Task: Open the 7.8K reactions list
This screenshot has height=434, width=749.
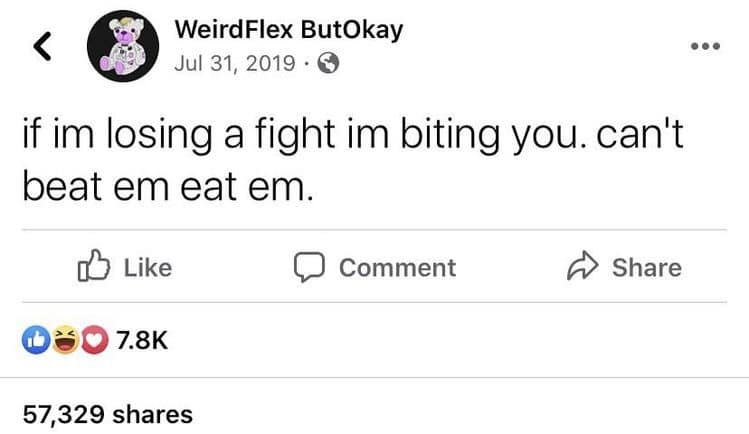Action: [141, 341]
